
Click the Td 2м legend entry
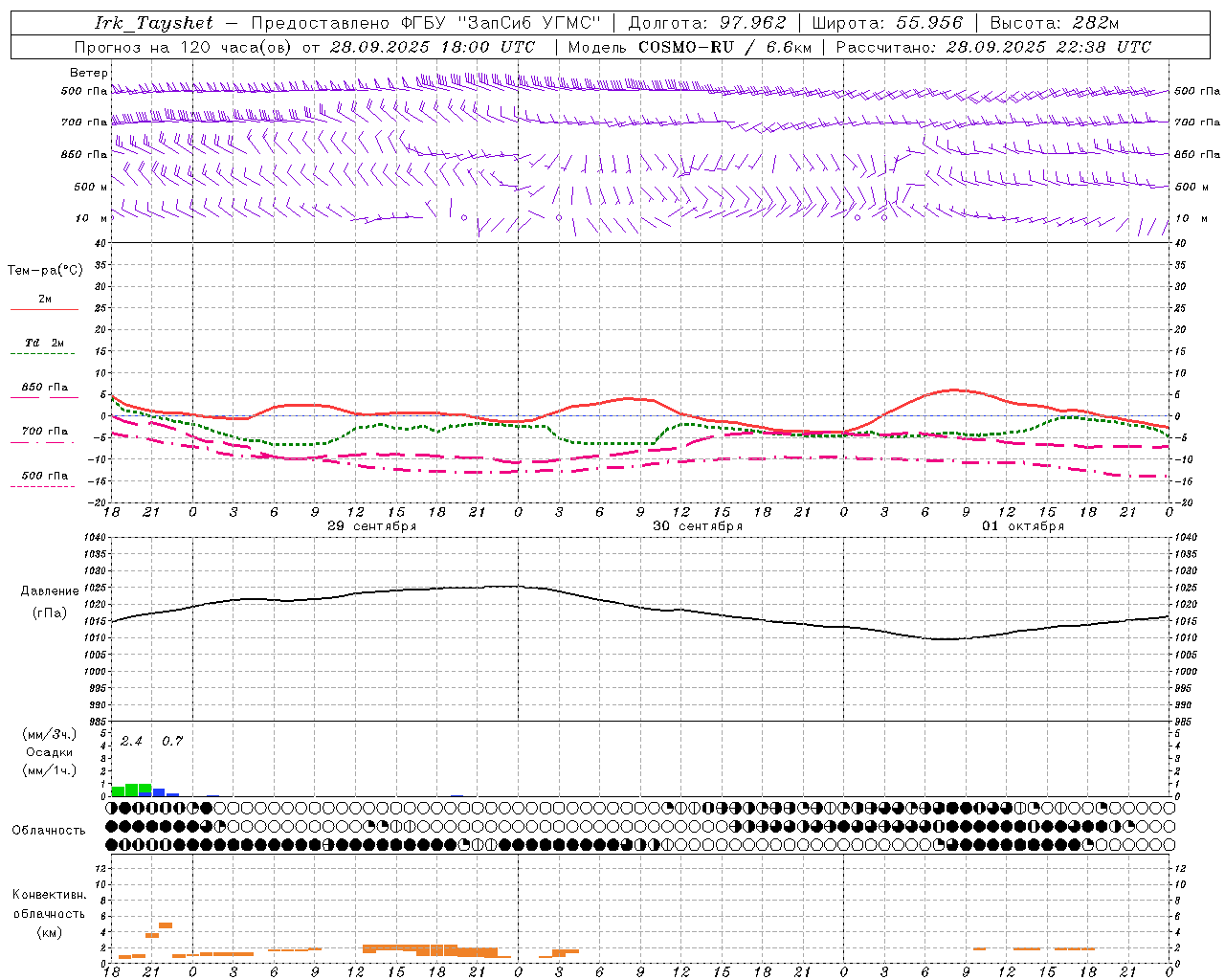tap(45, 343)
